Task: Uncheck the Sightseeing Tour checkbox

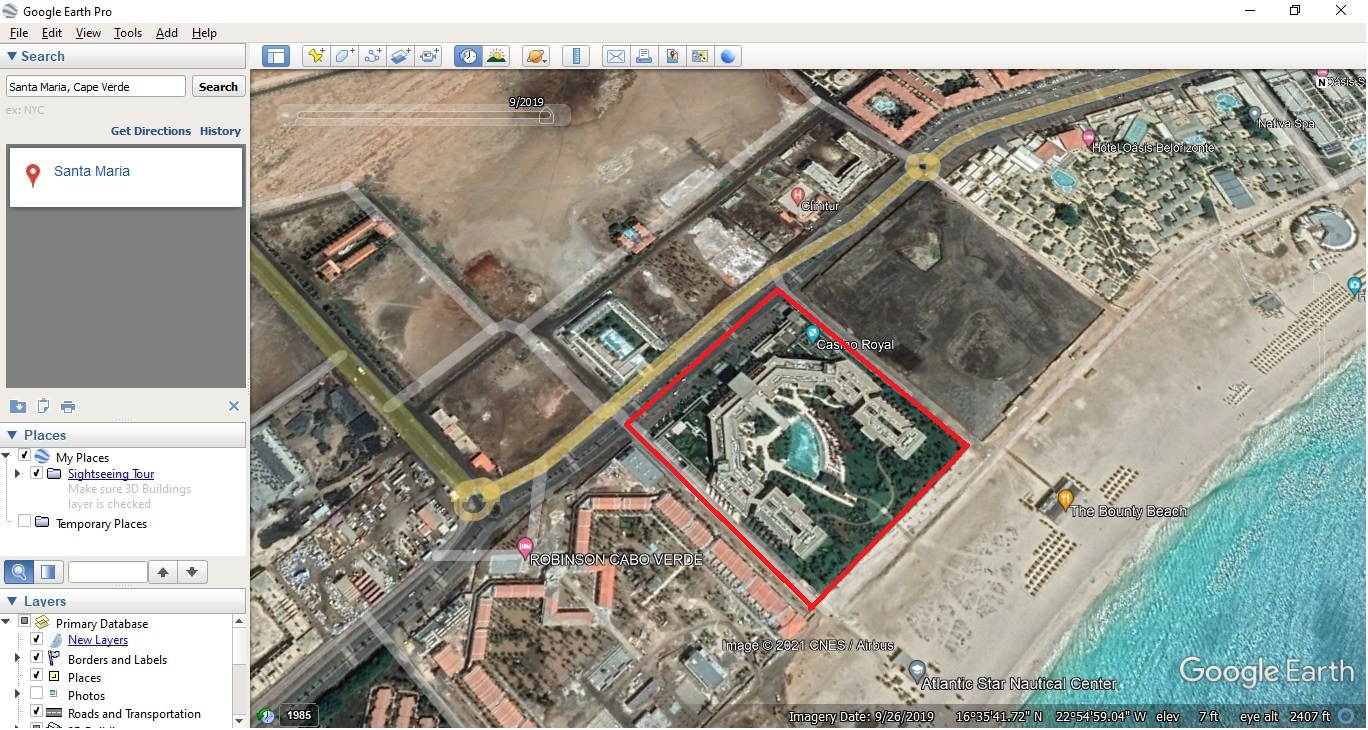Action: pos(37,473)
